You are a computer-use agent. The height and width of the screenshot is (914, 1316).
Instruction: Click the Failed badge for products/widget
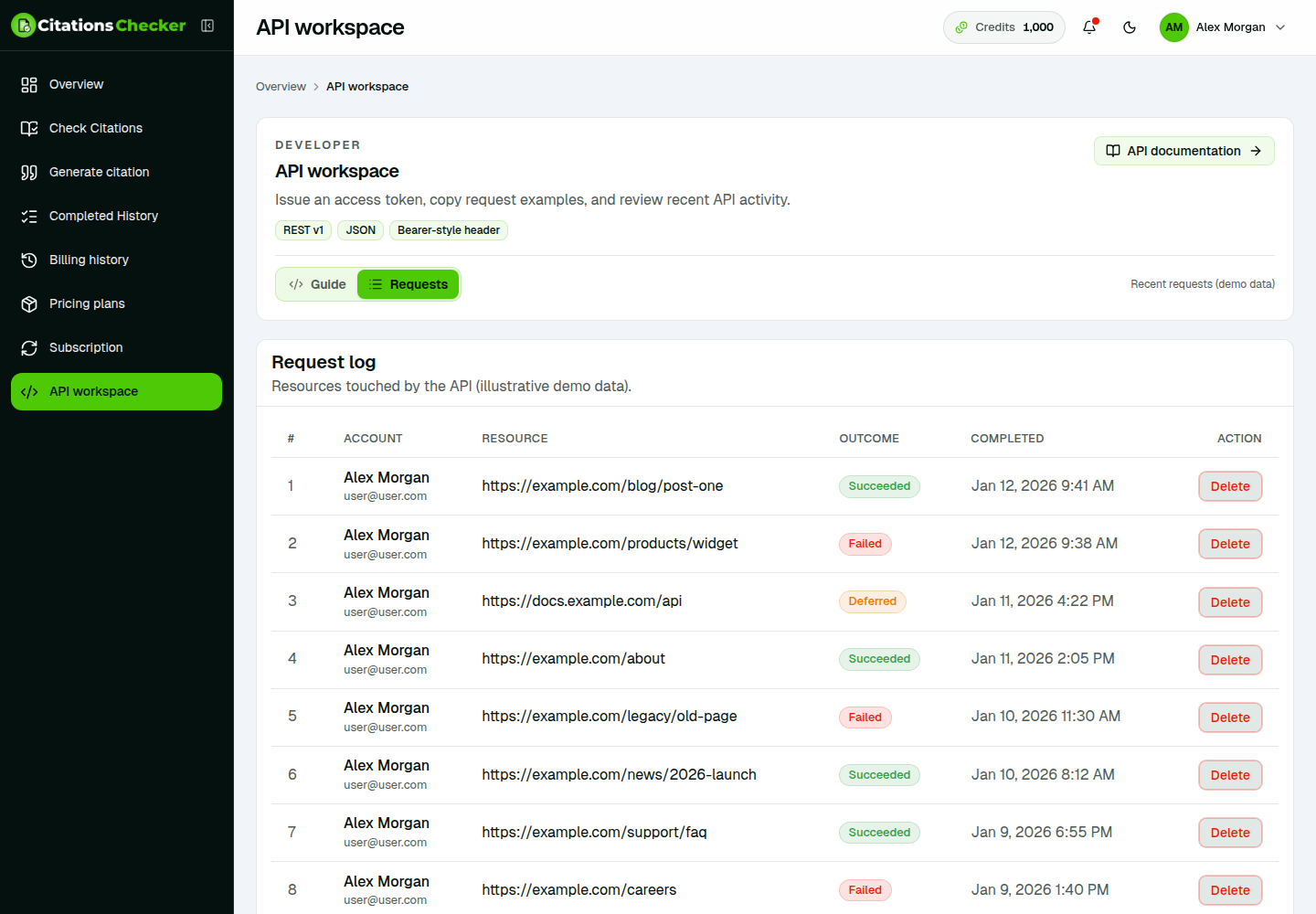[865, 544]
